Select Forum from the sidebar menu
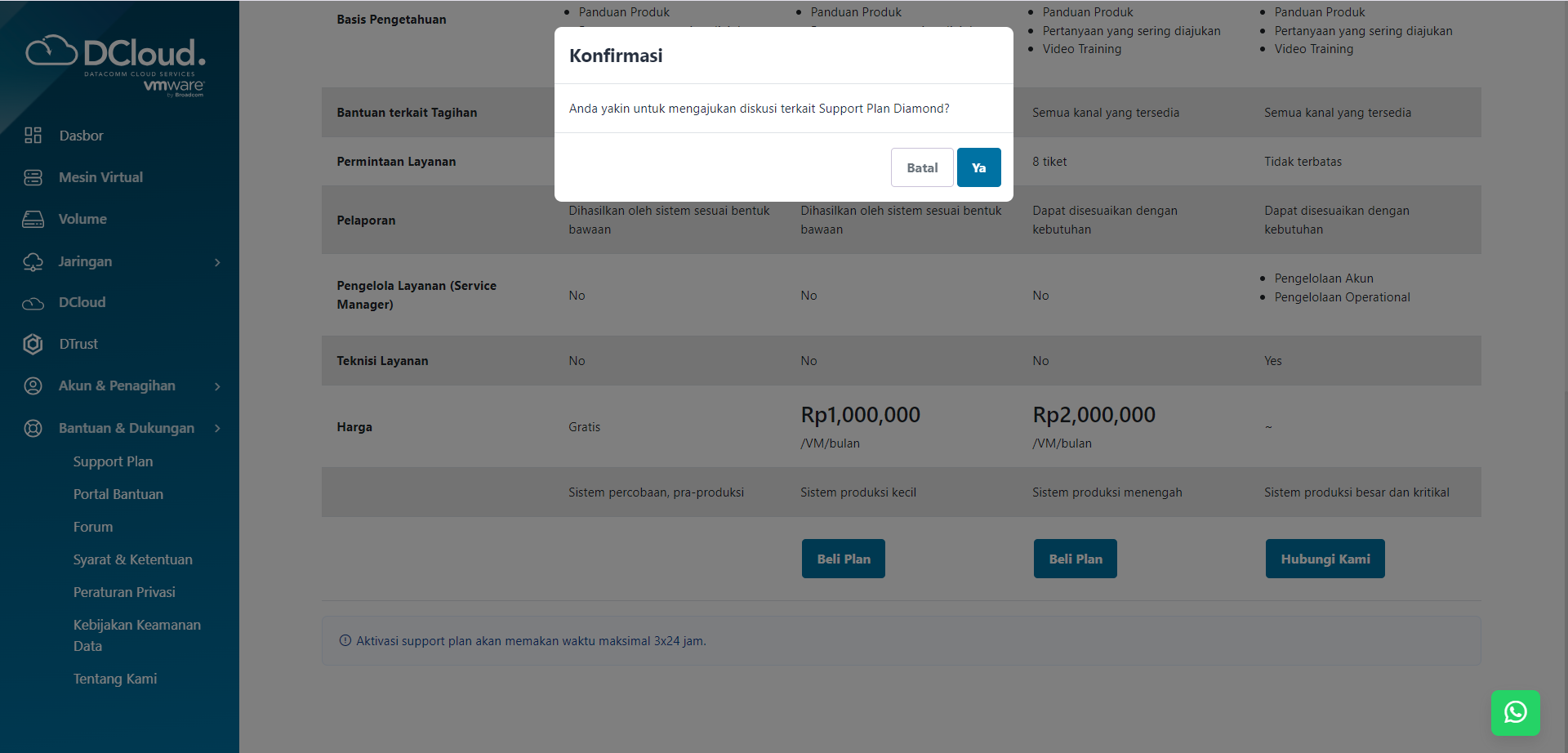 pyautogui.click(x=93, y=527)
